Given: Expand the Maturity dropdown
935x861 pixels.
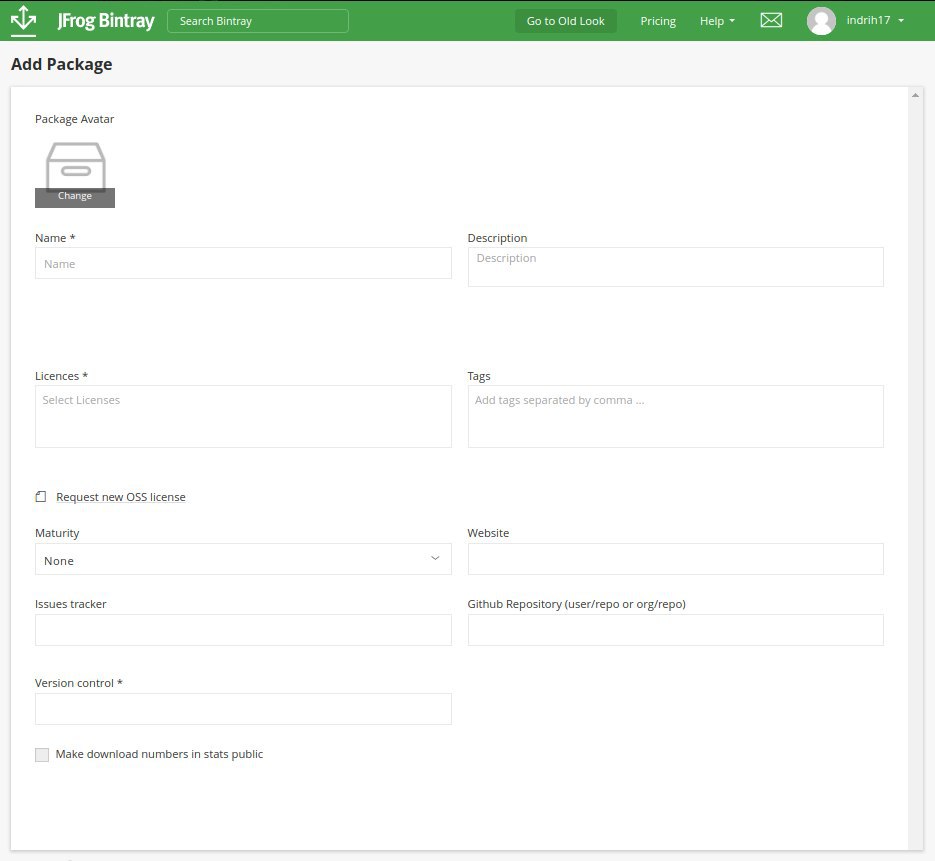Looking at the screenshot, I should tap(243, 559).
